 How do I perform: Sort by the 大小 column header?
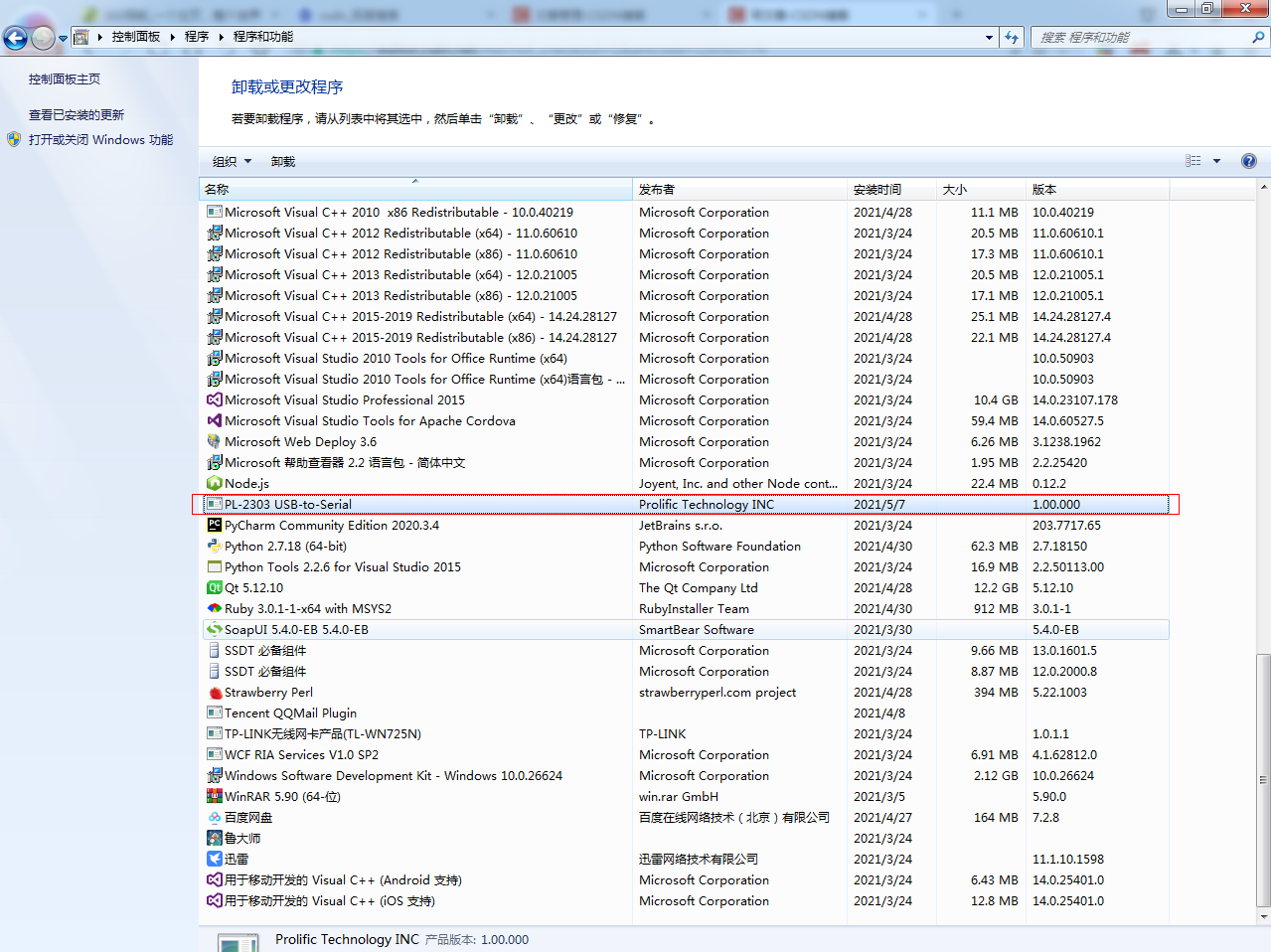click(981, 189)
